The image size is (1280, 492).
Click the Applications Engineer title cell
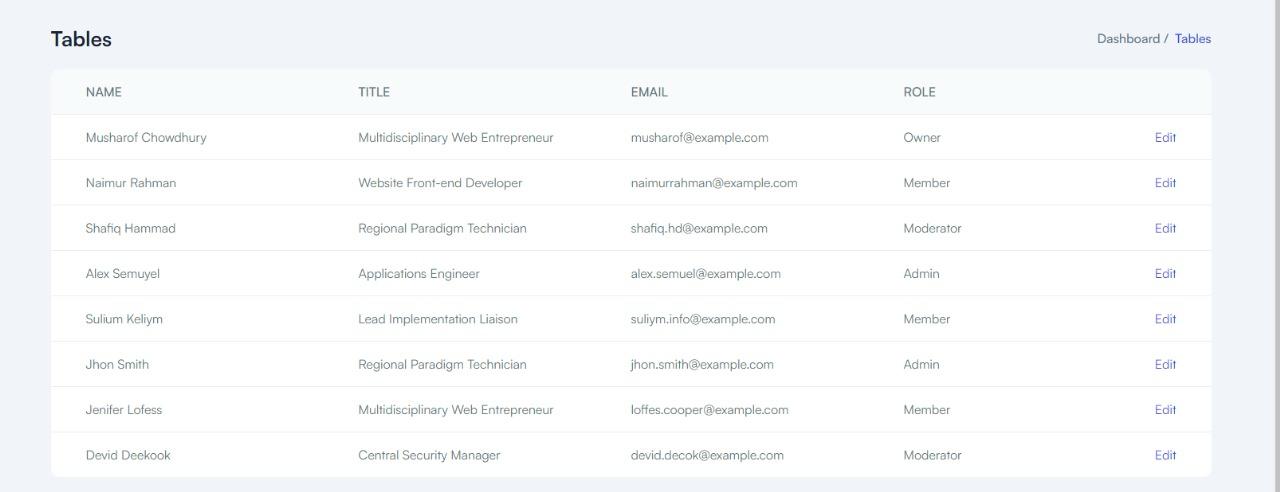[x=419, y=274]
